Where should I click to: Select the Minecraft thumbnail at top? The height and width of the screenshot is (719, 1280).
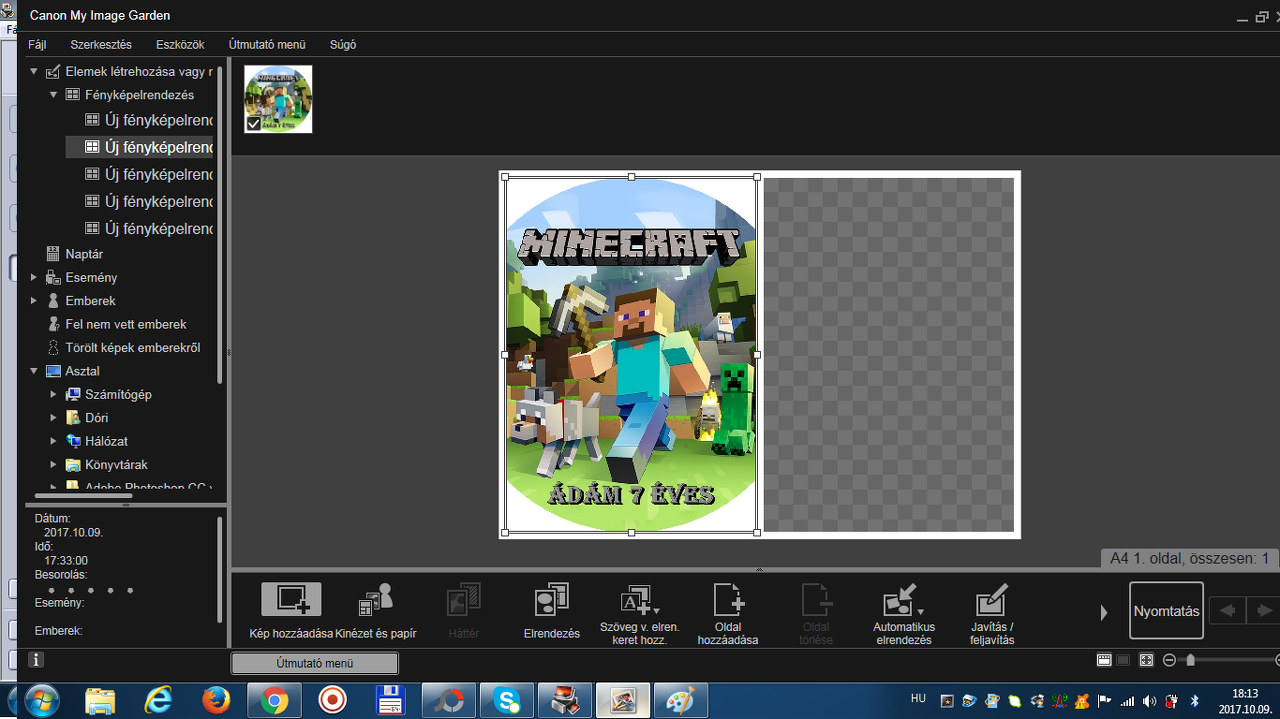pyautogui.click(x=278, y=99)
